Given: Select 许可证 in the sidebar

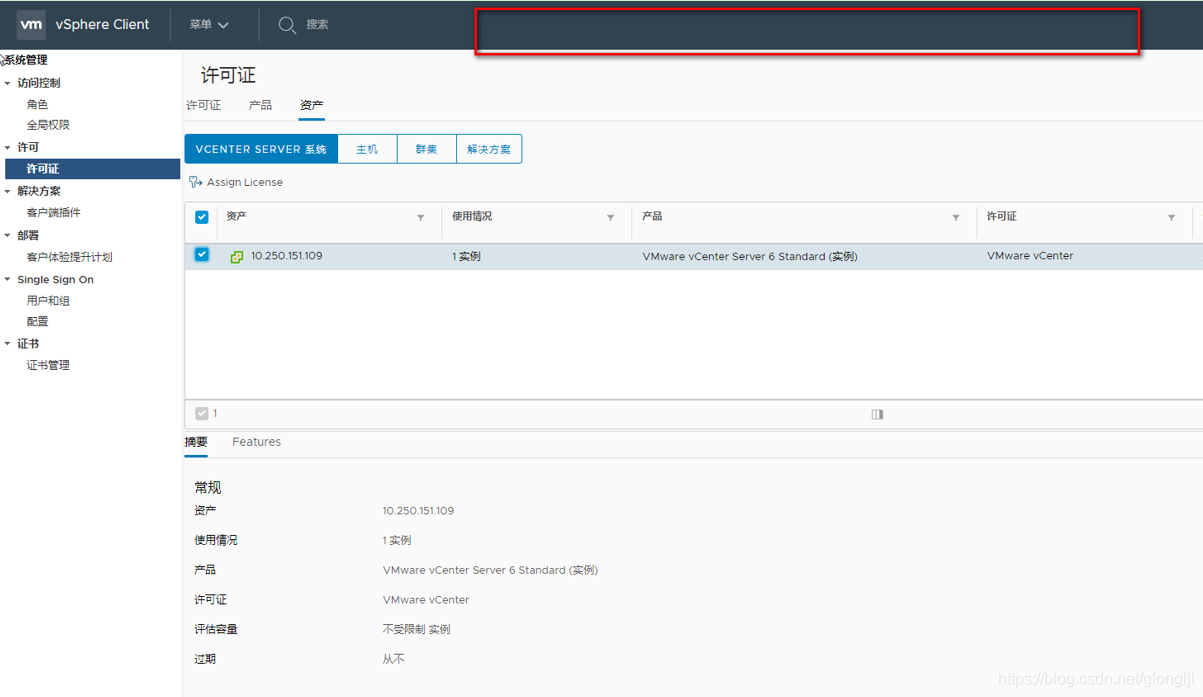Looking at the screenshot, I should point(90,169).
